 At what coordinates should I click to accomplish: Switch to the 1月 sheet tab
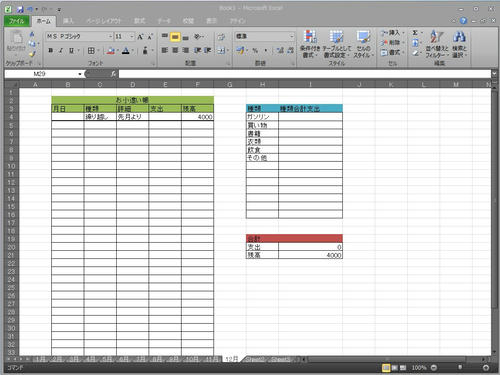(x=40, y=359)
